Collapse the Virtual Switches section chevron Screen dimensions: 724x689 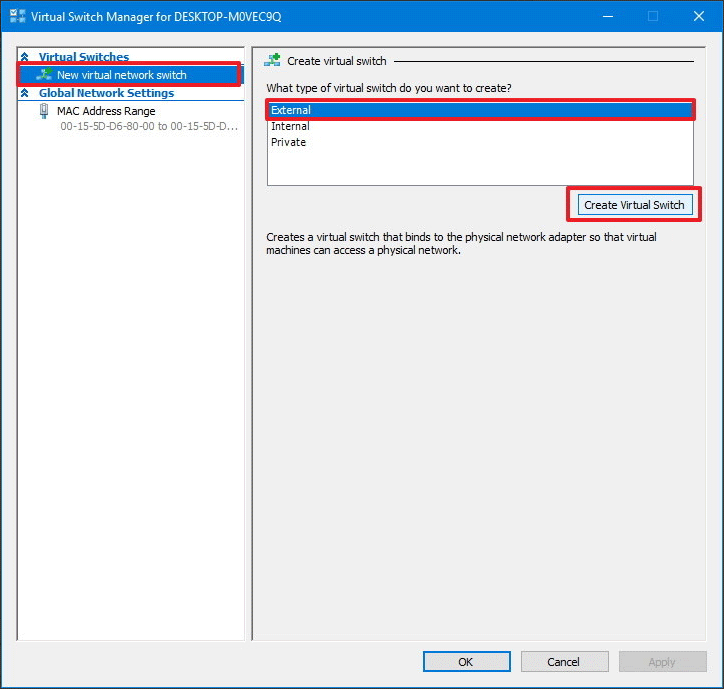[25, 57]
